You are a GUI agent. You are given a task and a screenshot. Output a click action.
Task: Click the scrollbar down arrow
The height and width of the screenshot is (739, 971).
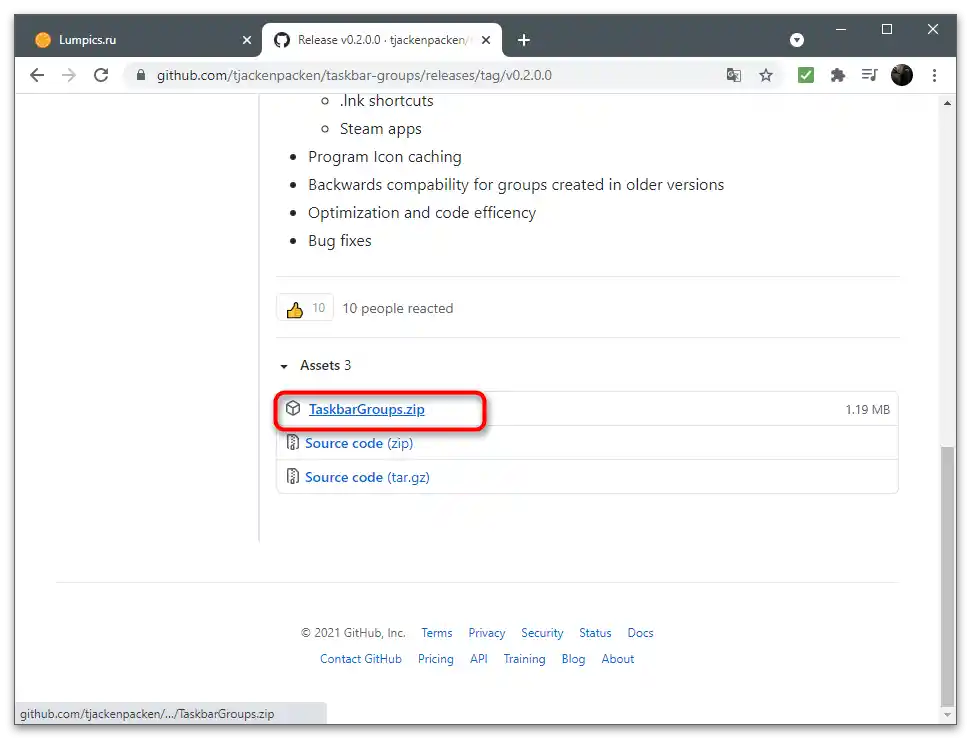click(x=947, y=715)
